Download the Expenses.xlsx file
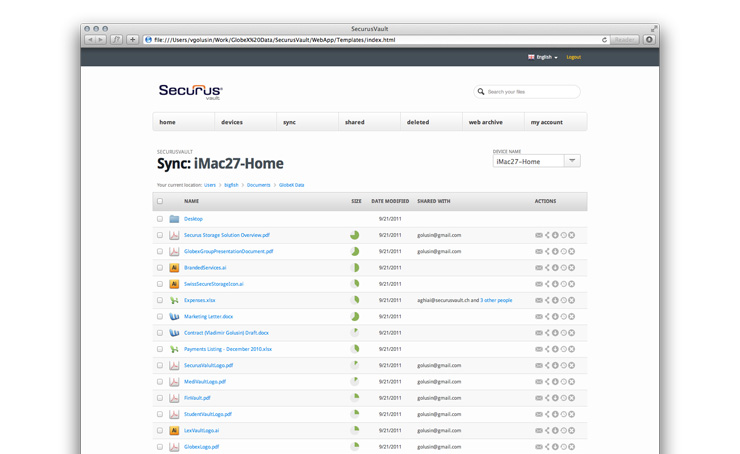Viewport: 740px width, 454px height. (555, 300)
